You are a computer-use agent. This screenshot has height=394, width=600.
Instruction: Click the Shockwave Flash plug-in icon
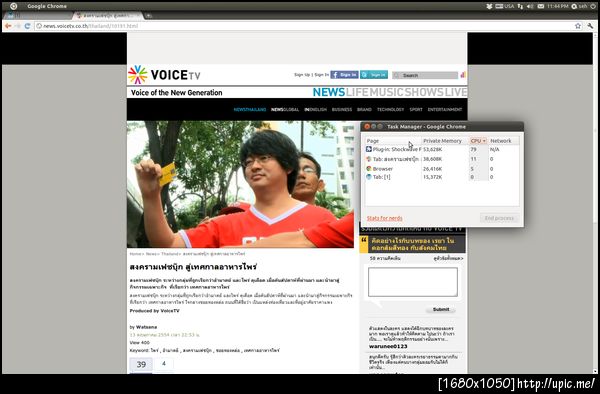[x=369, y=149]
